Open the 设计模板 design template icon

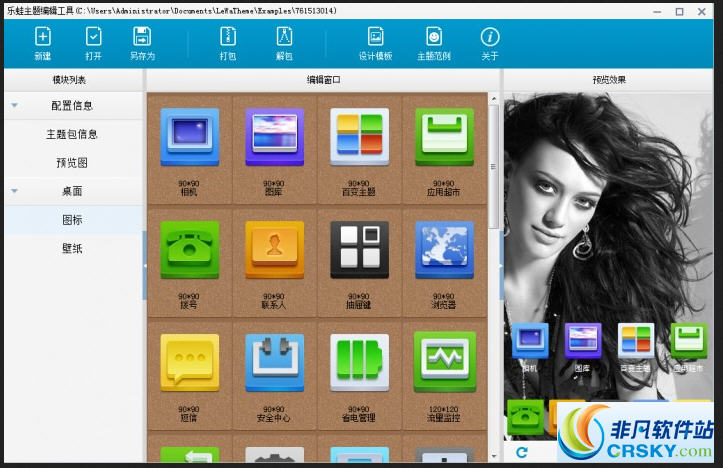[376, 43]
